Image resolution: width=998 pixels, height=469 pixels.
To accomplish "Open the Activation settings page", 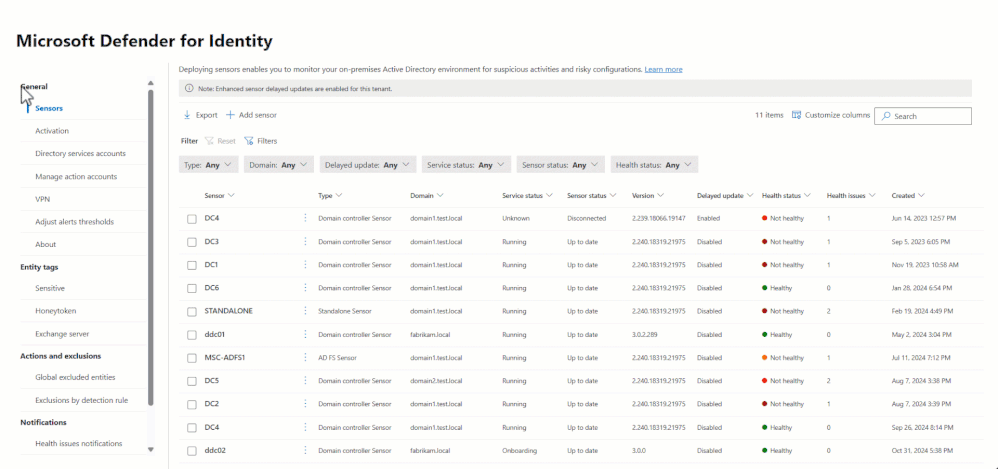I will click(x=52, y=131).
